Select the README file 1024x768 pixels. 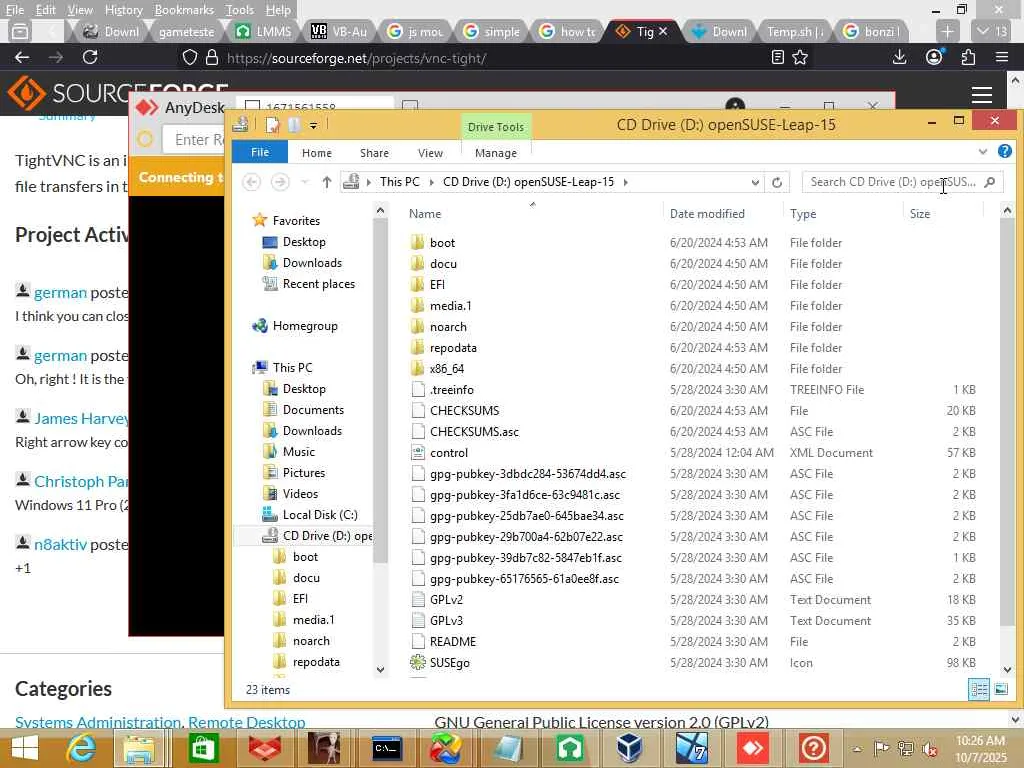[453, 641]
